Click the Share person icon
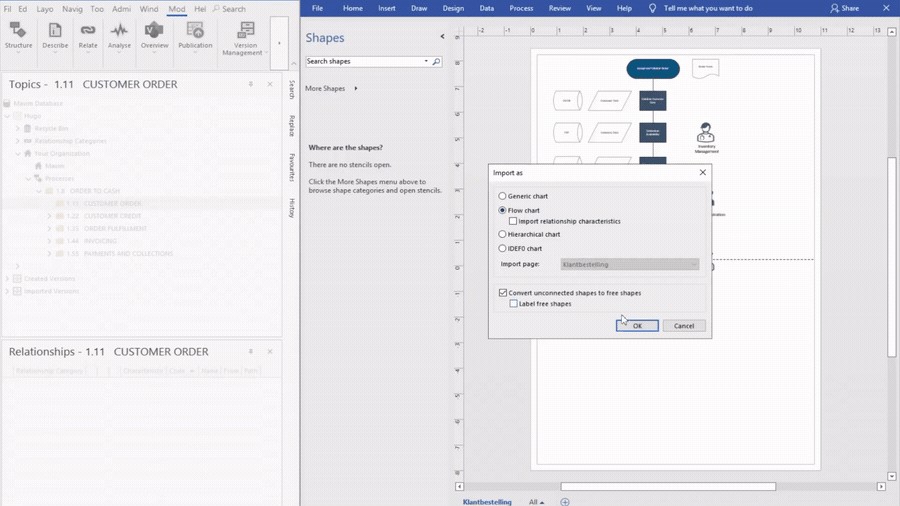Viewport: 900px width, 506px height. click(x=834, y=8)
